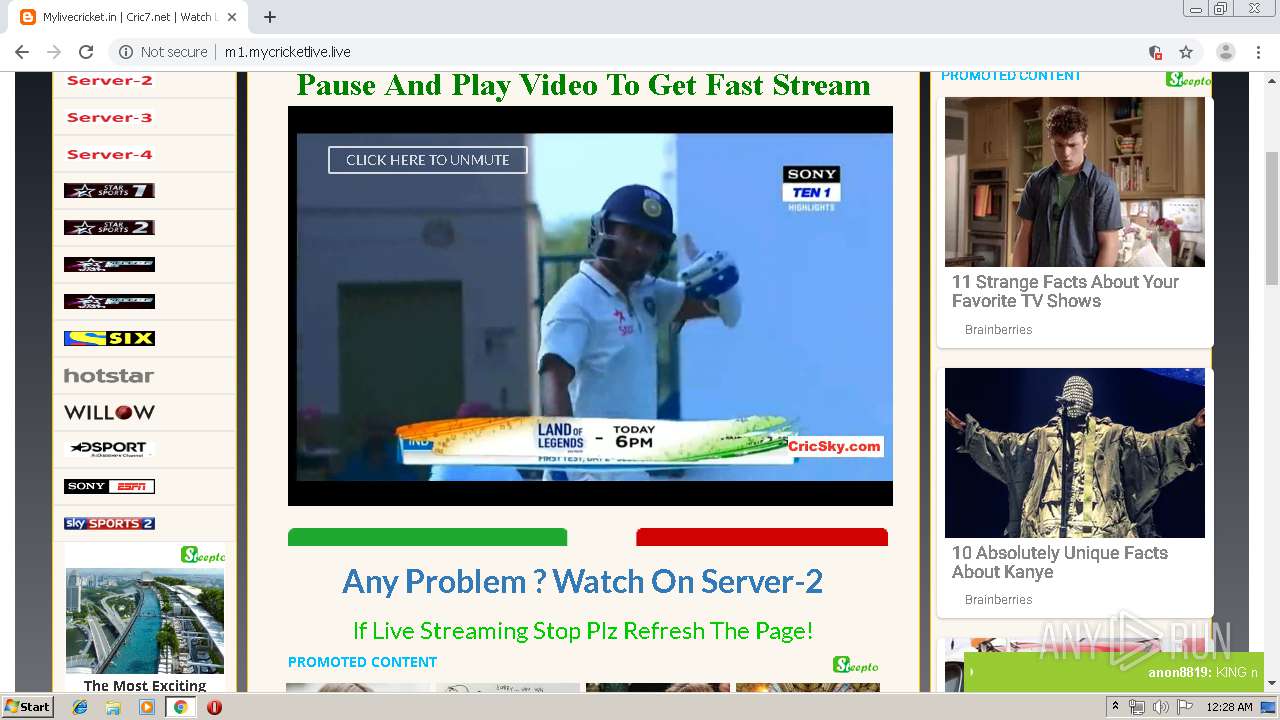
Task: Click the green chat bar from anon8819
Action: (x=1114, y=672)
